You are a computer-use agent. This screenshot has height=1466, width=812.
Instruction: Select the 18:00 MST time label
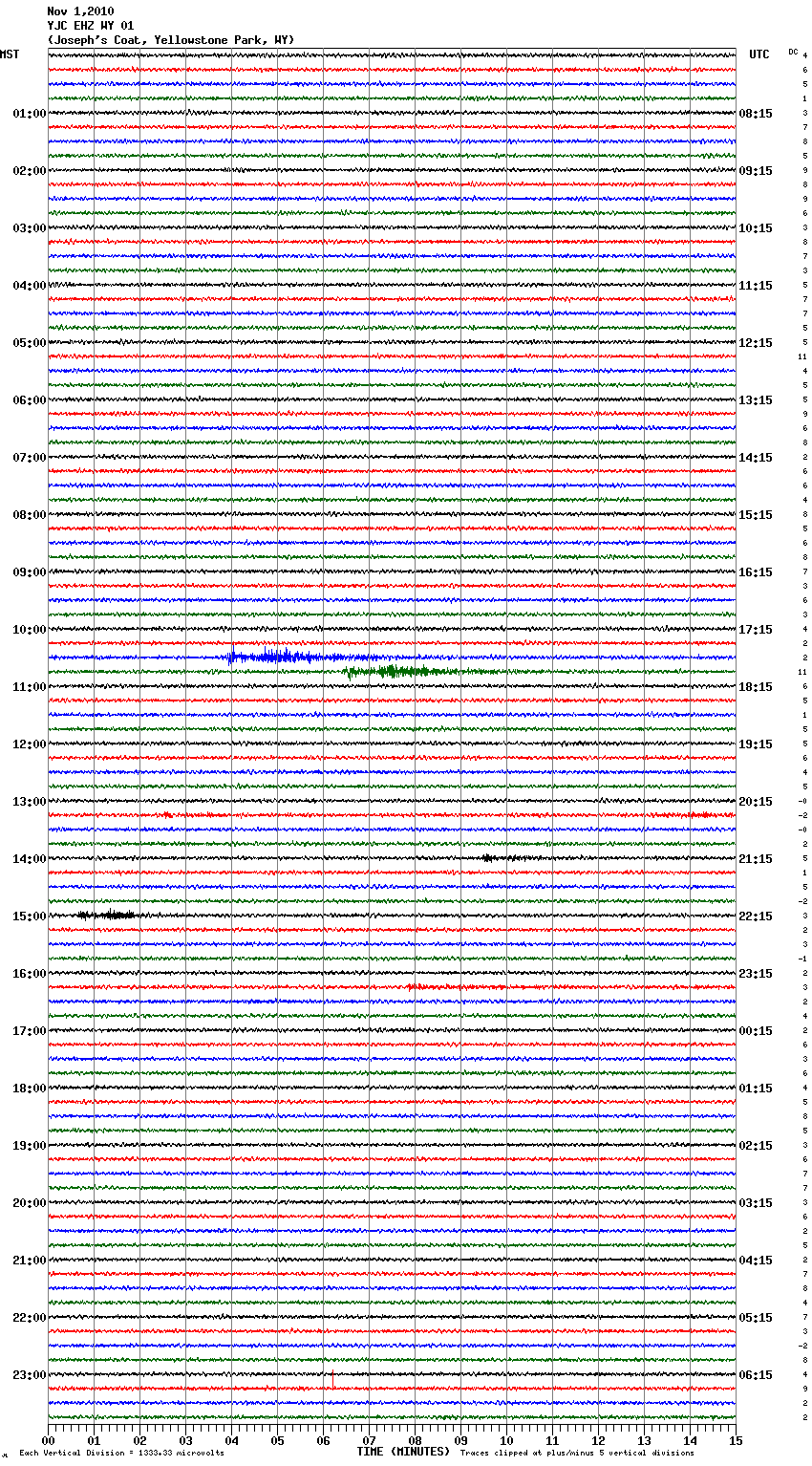29,1089
